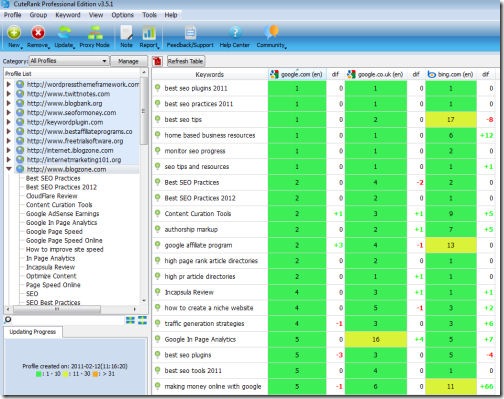The width and height of the screenshot is (504, 399).
Task: Activate the Proxy Mode icon
Action: coord(95,33)
